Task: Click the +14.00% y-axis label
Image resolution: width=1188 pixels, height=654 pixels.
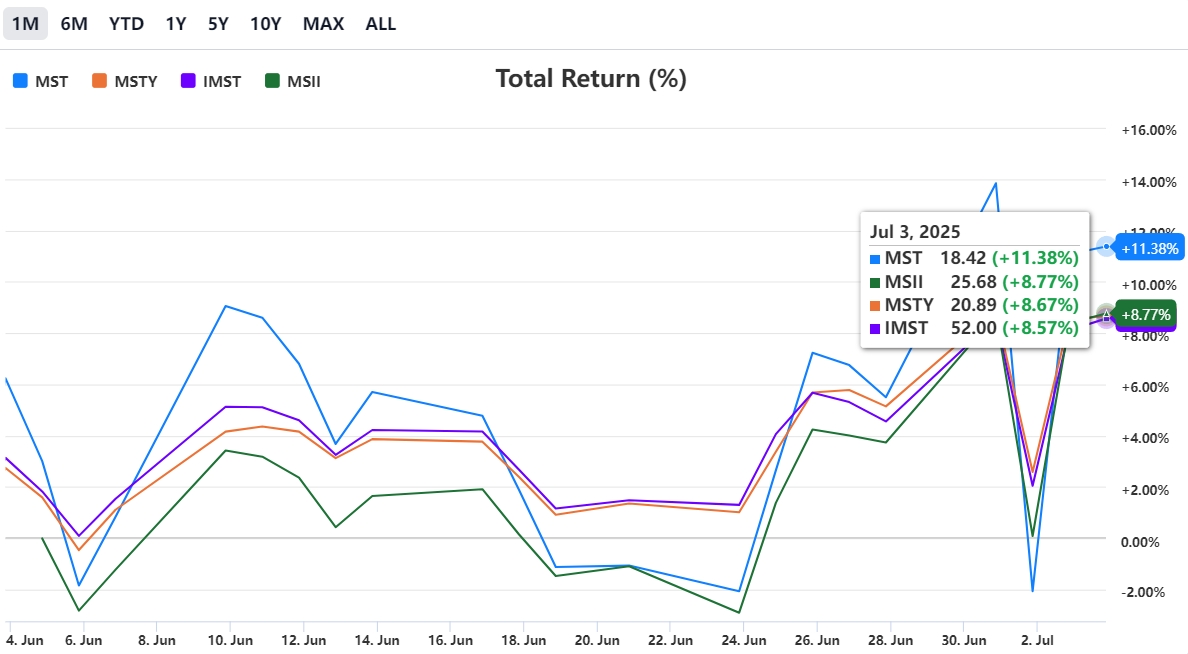Action: [x=1149, y=182]
